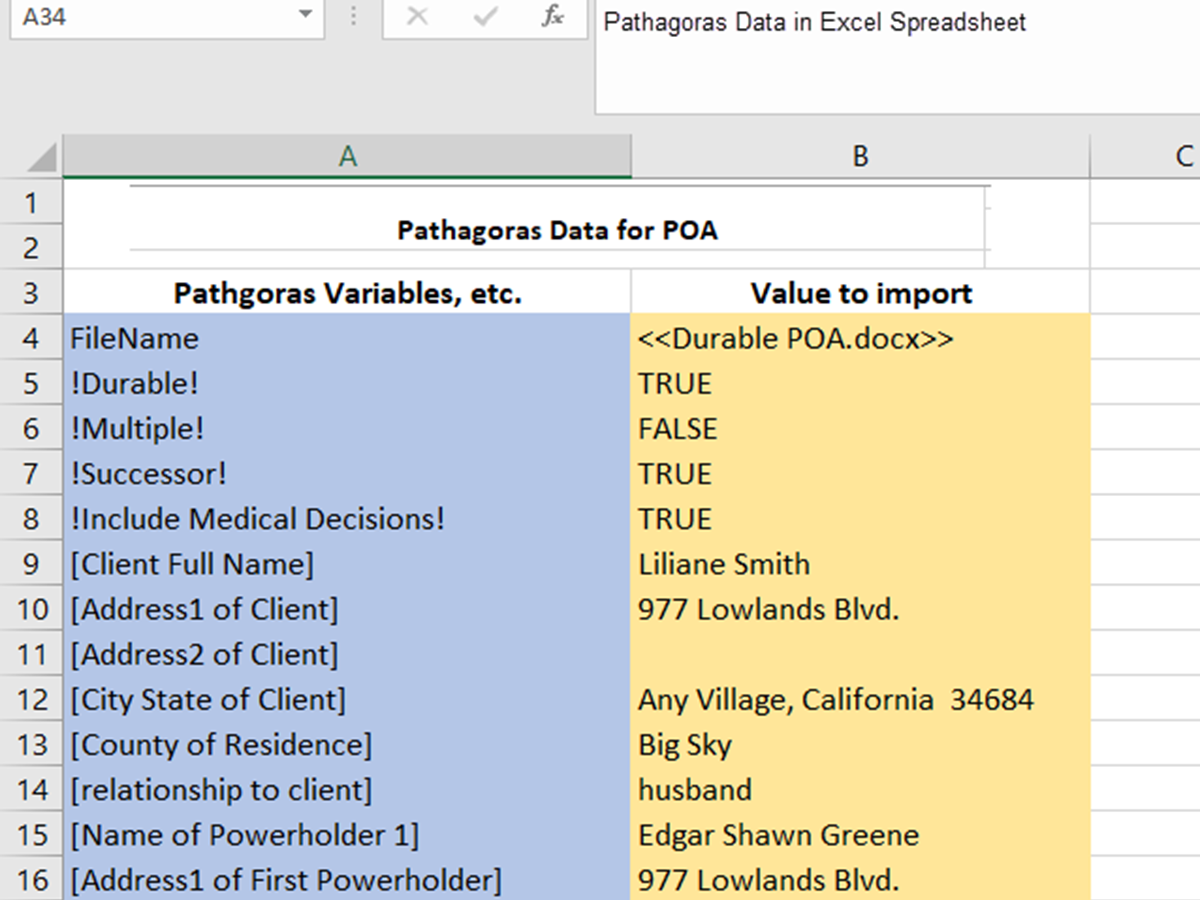The height and width of the screenshot is (900, 1200).
Task: Select the [Name of Powerholder 1] cell
Action: point(347,835)
